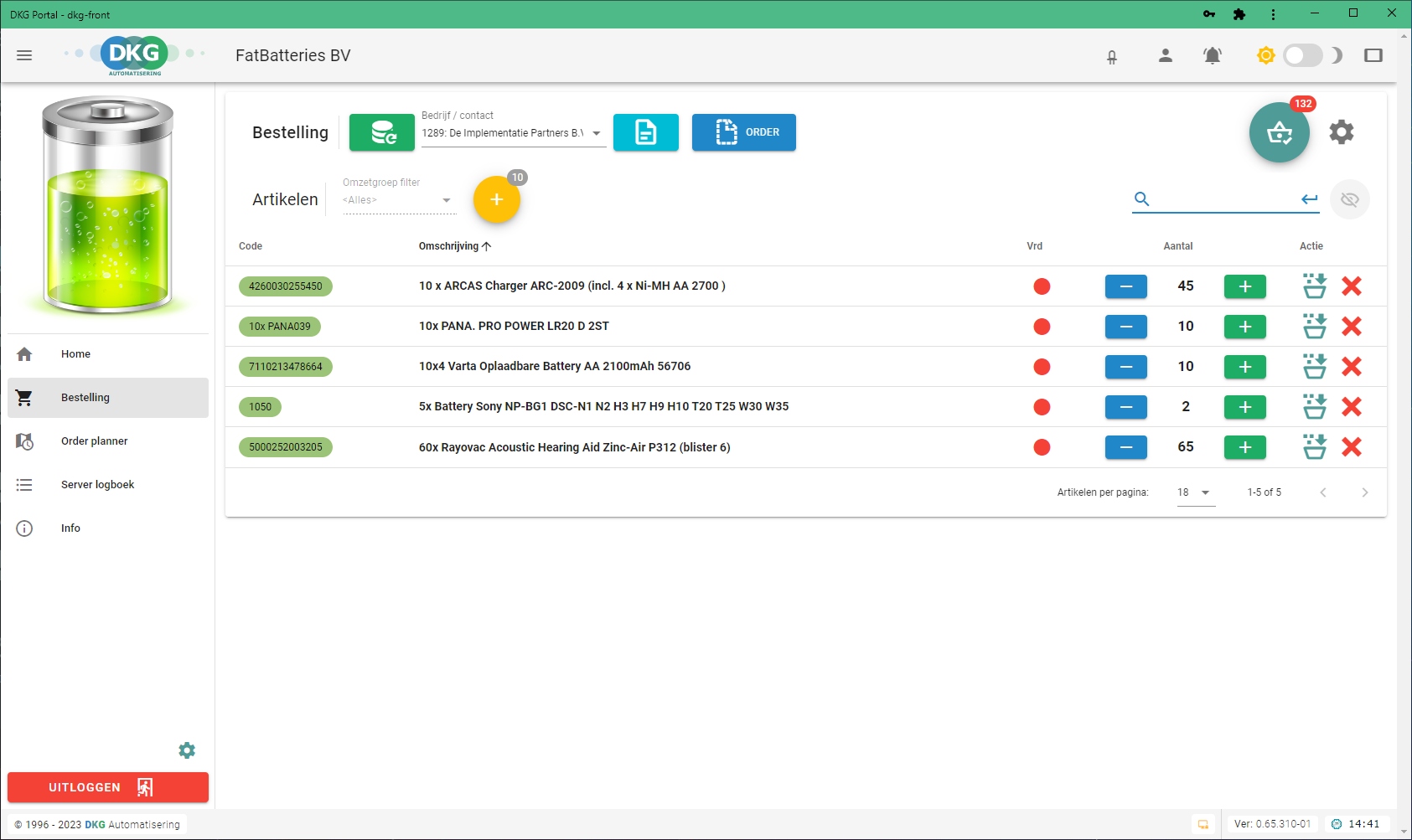Add PANA. PRO POWER to basket icon

pyautogui.click(x=1315, y=327)
